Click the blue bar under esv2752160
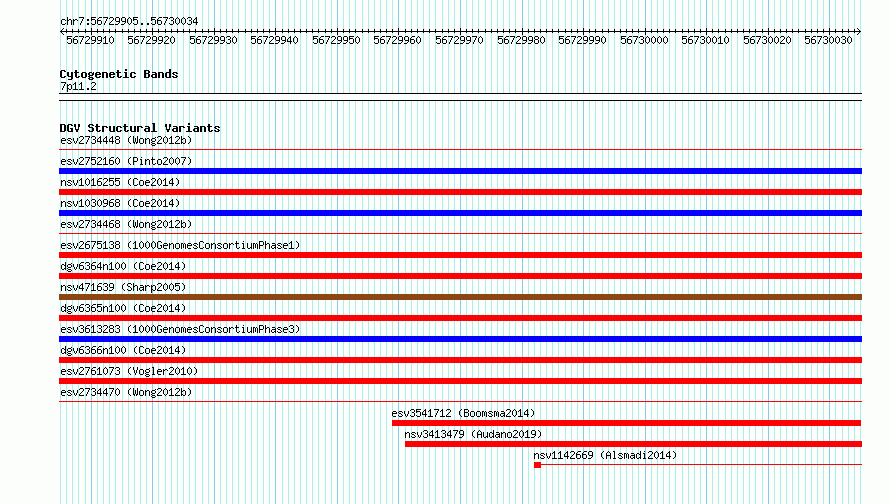 (x=460, y=171)
